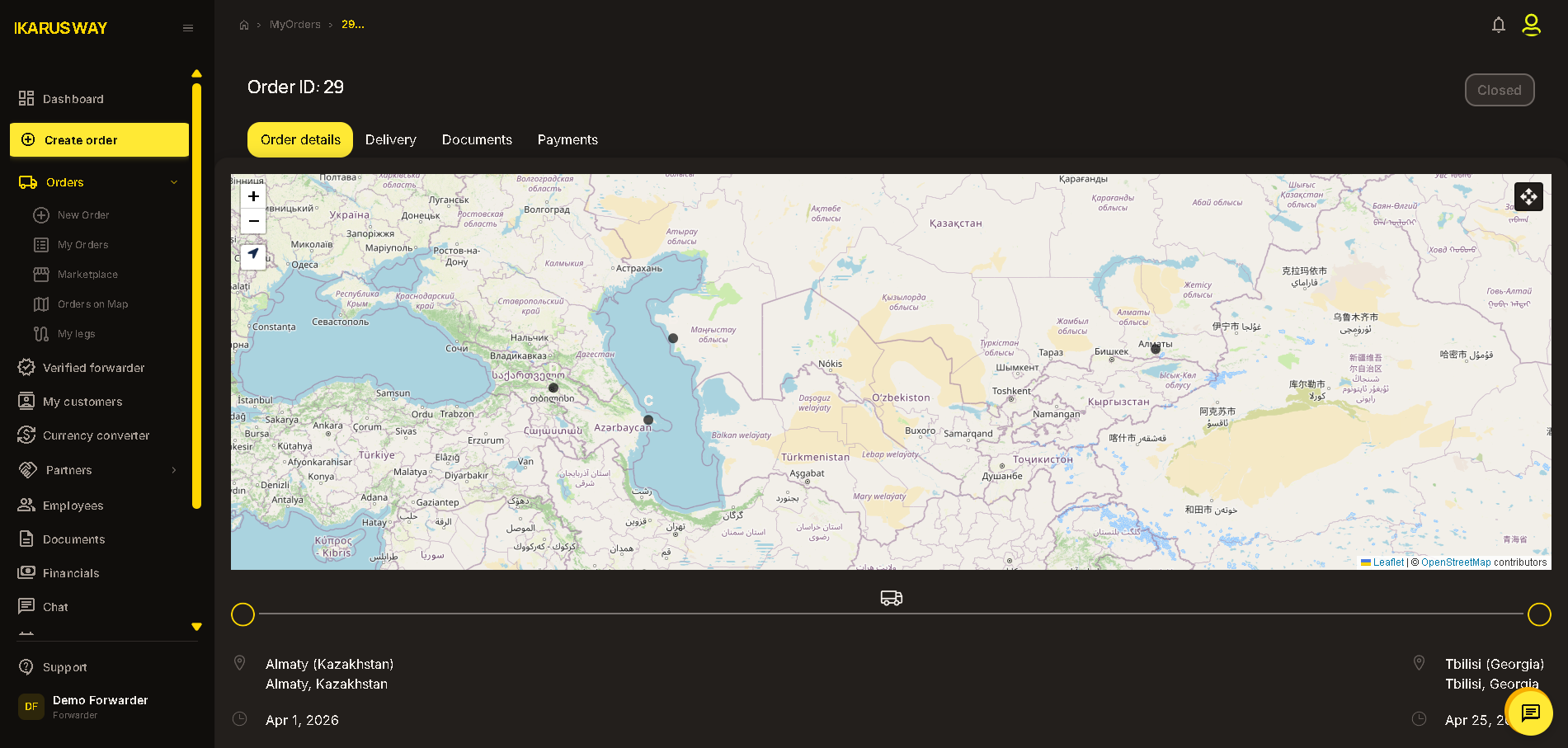The image size is (1568, 748).
Task: Collapse the sidebar with the hamburger icon
Action: coord(188,28)
